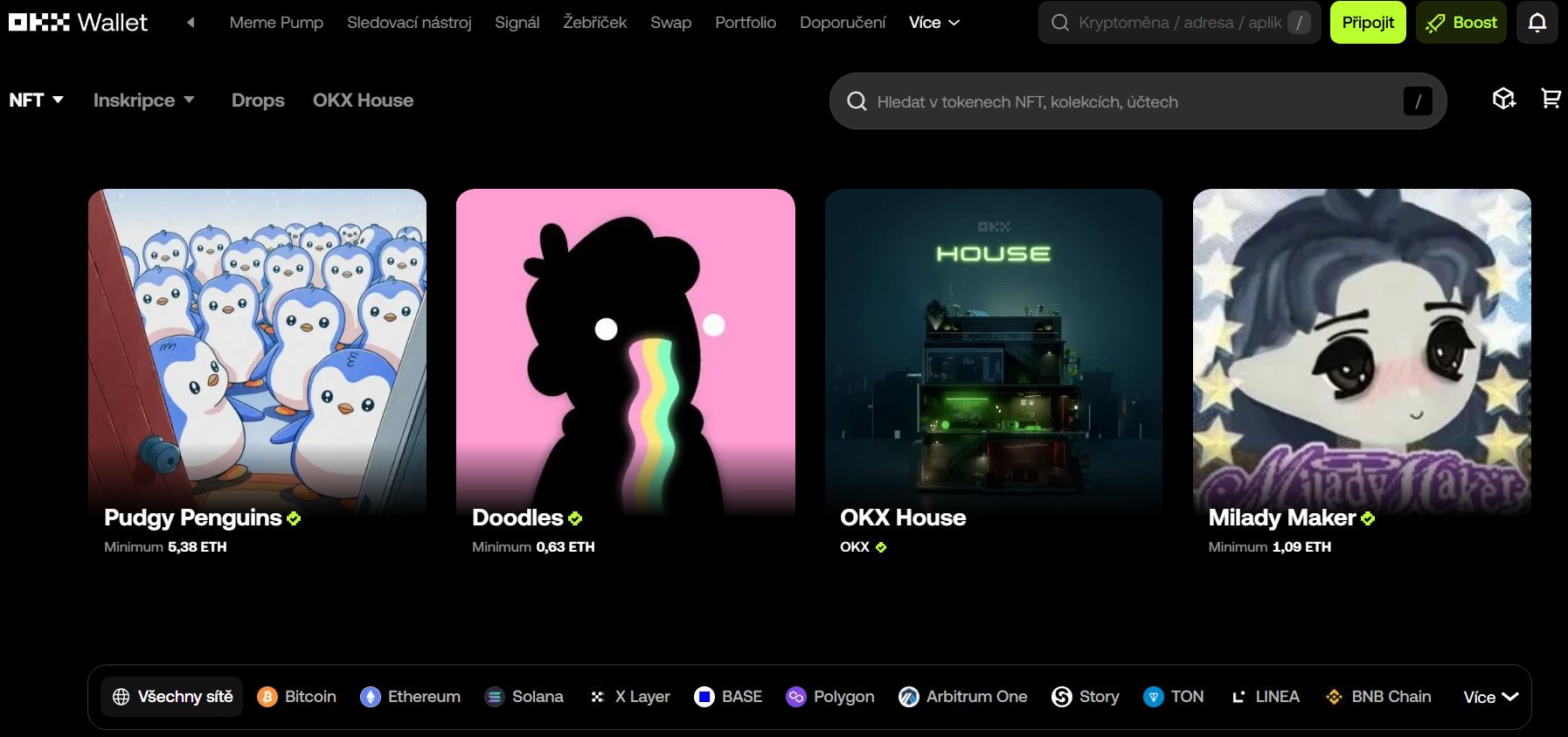1568x737 pixels.
Task: Open the Drops tab
Action: click(x=258, y=101)
